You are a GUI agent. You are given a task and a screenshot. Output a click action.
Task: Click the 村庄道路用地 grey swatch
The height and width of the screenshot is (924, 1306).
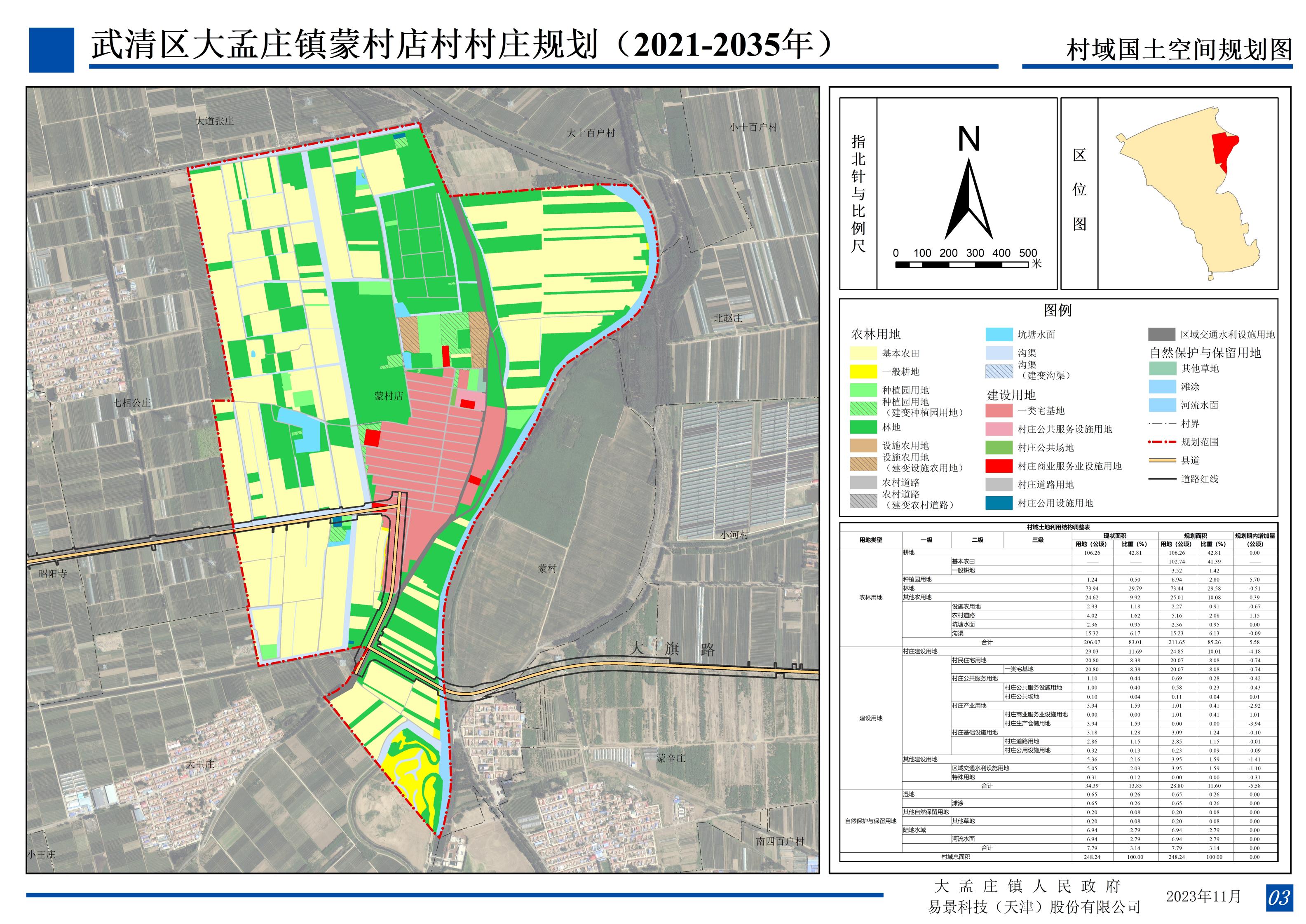(999, 485)
